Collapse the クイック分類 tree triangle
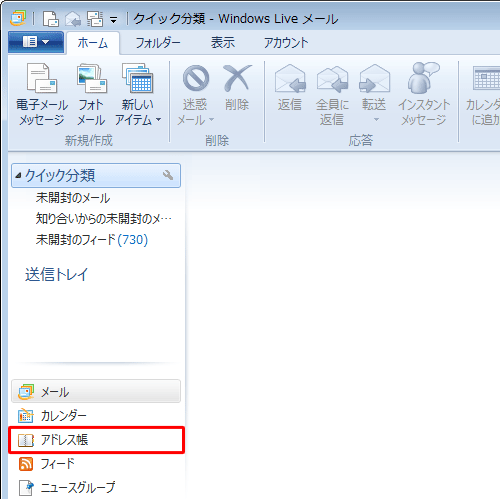 pyautogui.click(x=18, y=175)
